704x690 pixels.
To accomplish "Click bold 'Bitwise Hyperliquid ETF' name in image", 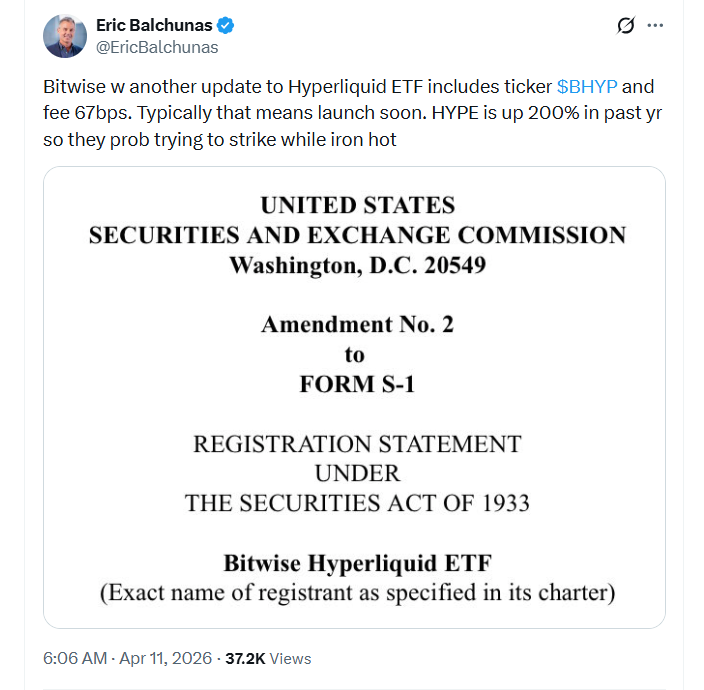I will coord(357,562).
